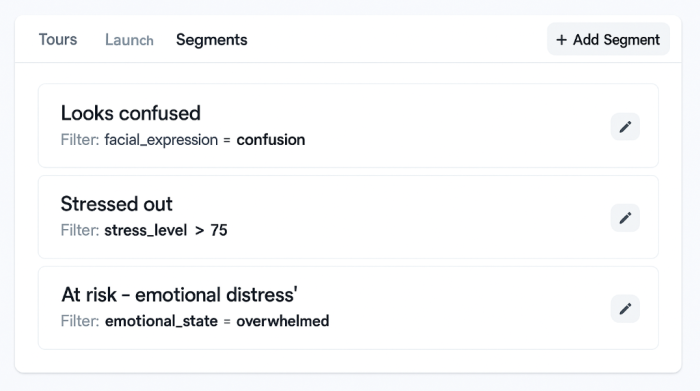Click the greater-than operator in stress filter
The width and height of the screenshot is (700, 391).
200,230
